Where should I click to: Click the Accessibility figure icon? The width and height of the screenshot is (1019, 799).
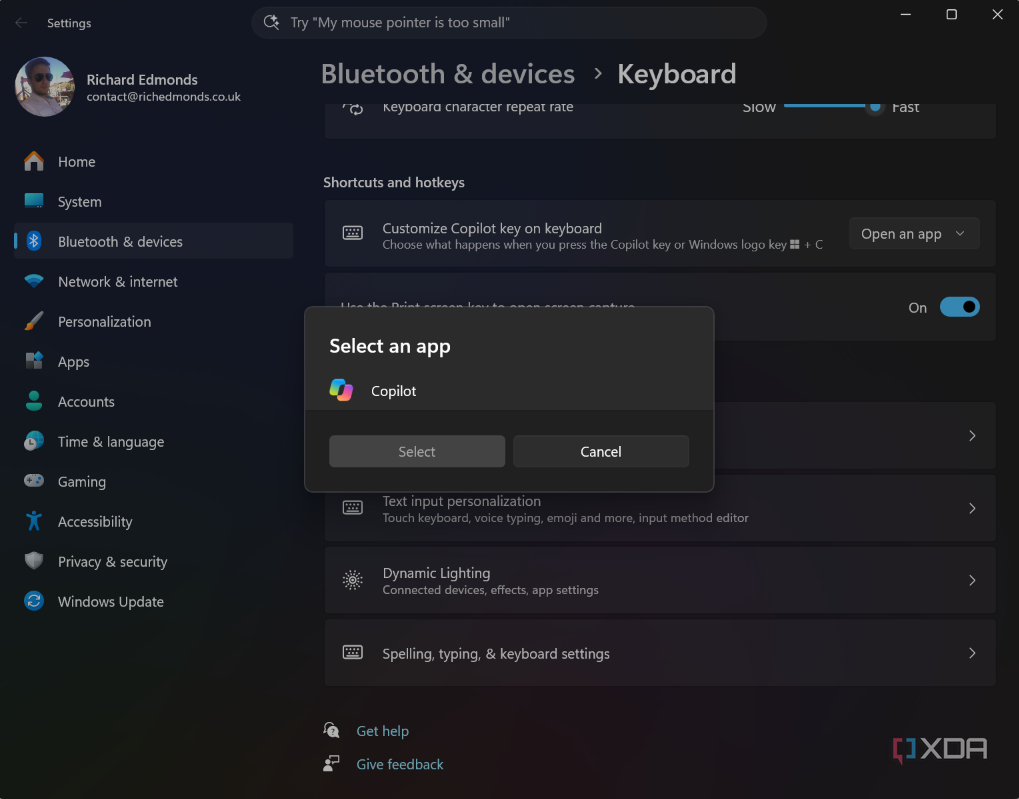coord(34,521)
